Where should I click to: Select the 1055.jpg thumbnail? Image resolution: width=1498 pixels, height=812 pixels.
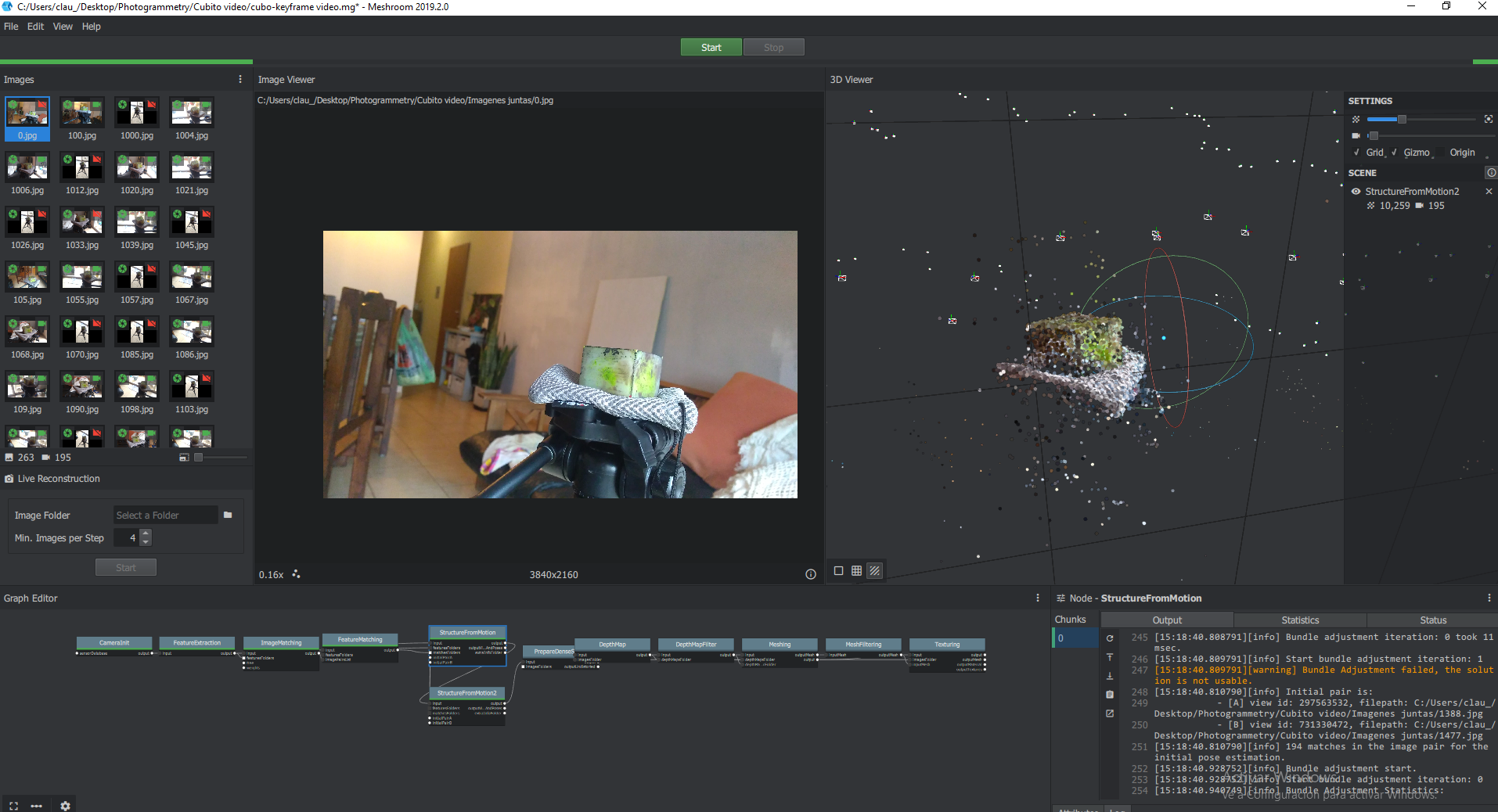click(82, 283)
